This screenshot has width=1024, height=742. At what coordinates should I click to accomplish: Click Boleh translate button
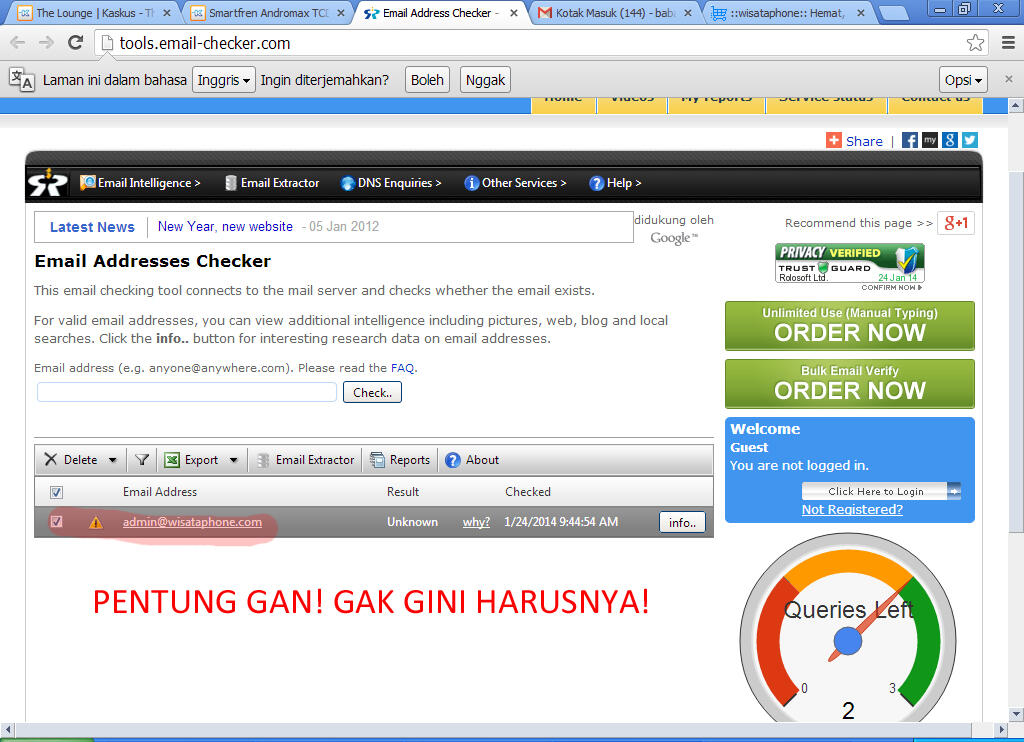pos(427,80)
